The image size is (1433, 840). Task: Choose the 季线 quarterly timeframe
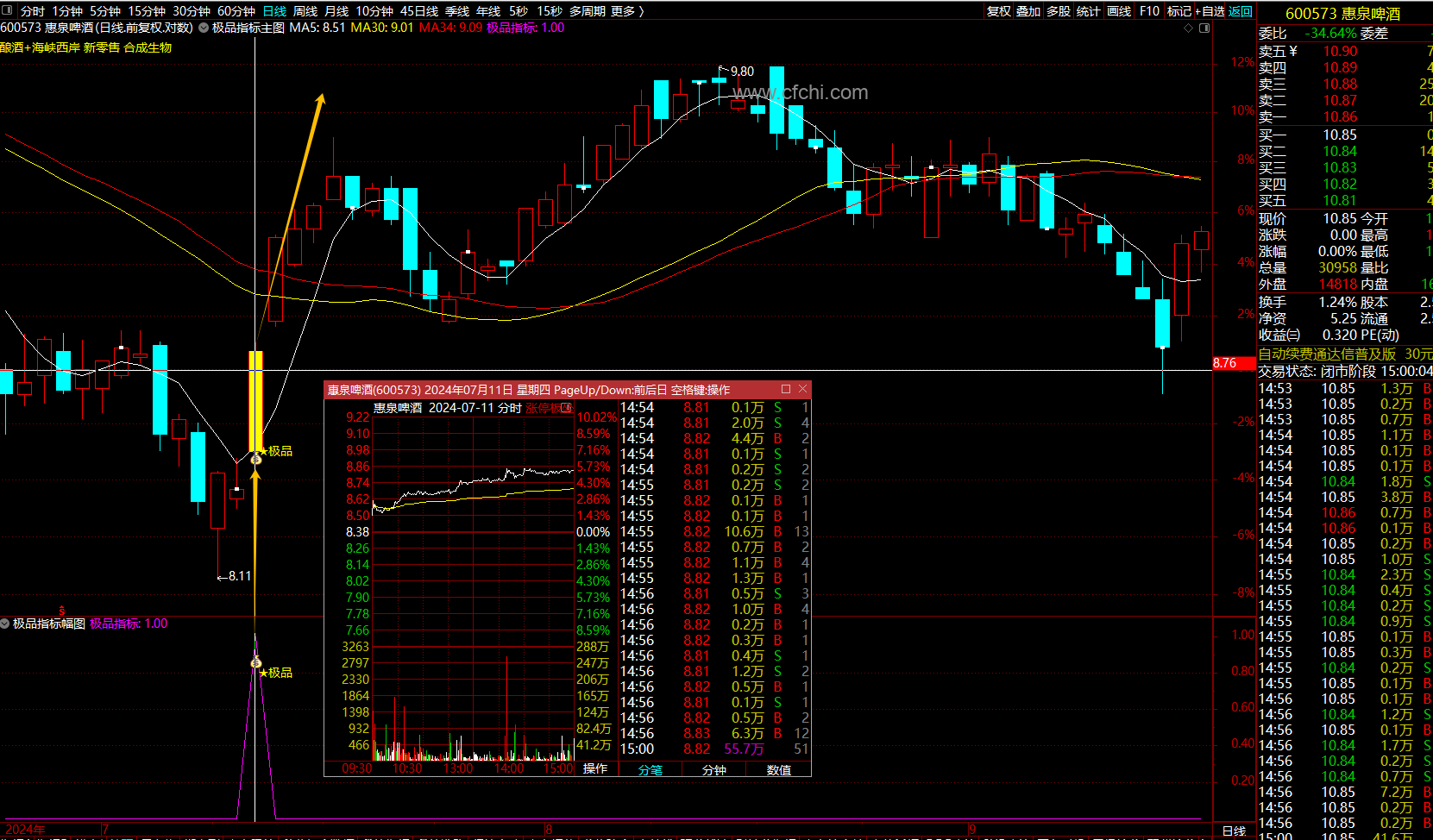(x=457, y=11)
